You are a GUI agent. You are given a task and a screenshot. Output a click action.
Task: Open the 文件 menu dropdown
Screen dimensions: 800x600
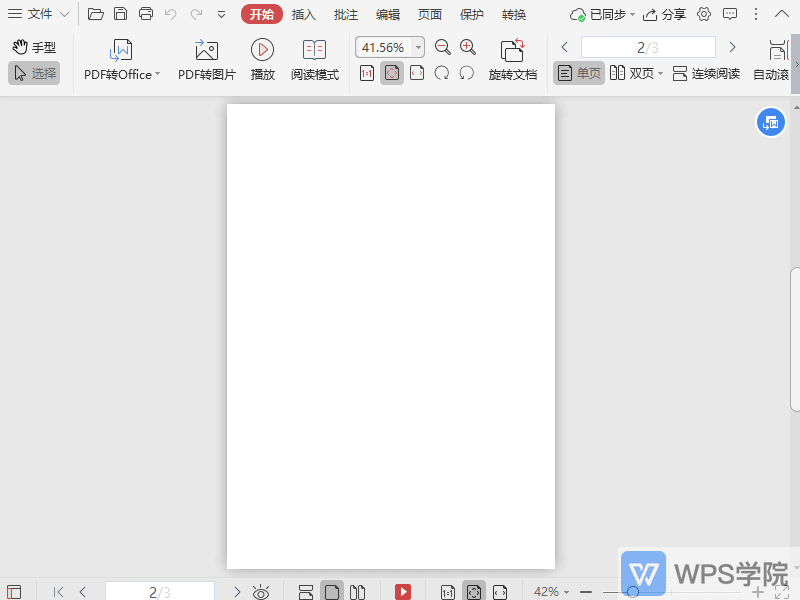click(39, 14)
